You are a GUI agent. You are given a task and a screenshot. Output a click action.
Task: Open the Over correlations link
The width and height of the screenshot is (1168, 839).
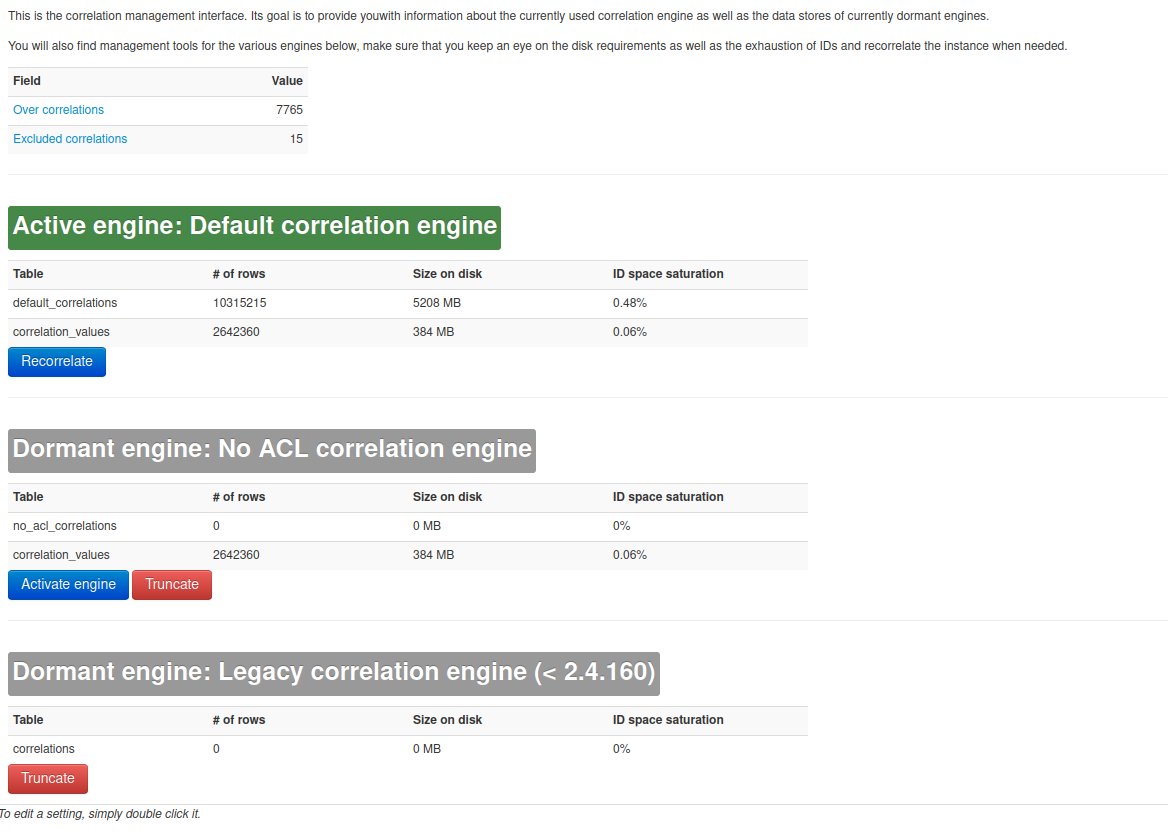tap(58, 110)
